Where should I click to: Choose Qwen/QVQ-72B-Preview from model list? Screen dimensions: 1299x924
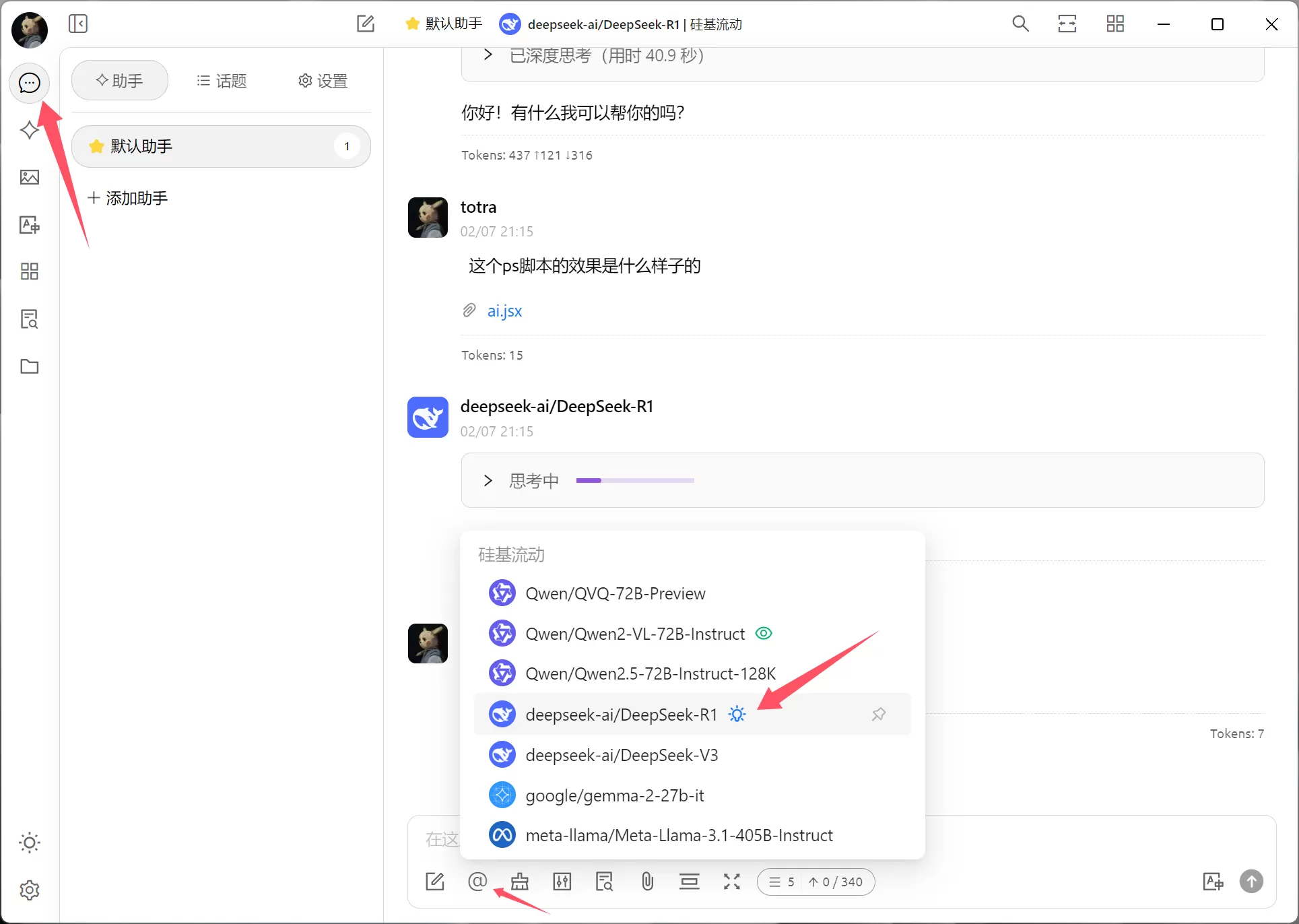tap(692, 593)
